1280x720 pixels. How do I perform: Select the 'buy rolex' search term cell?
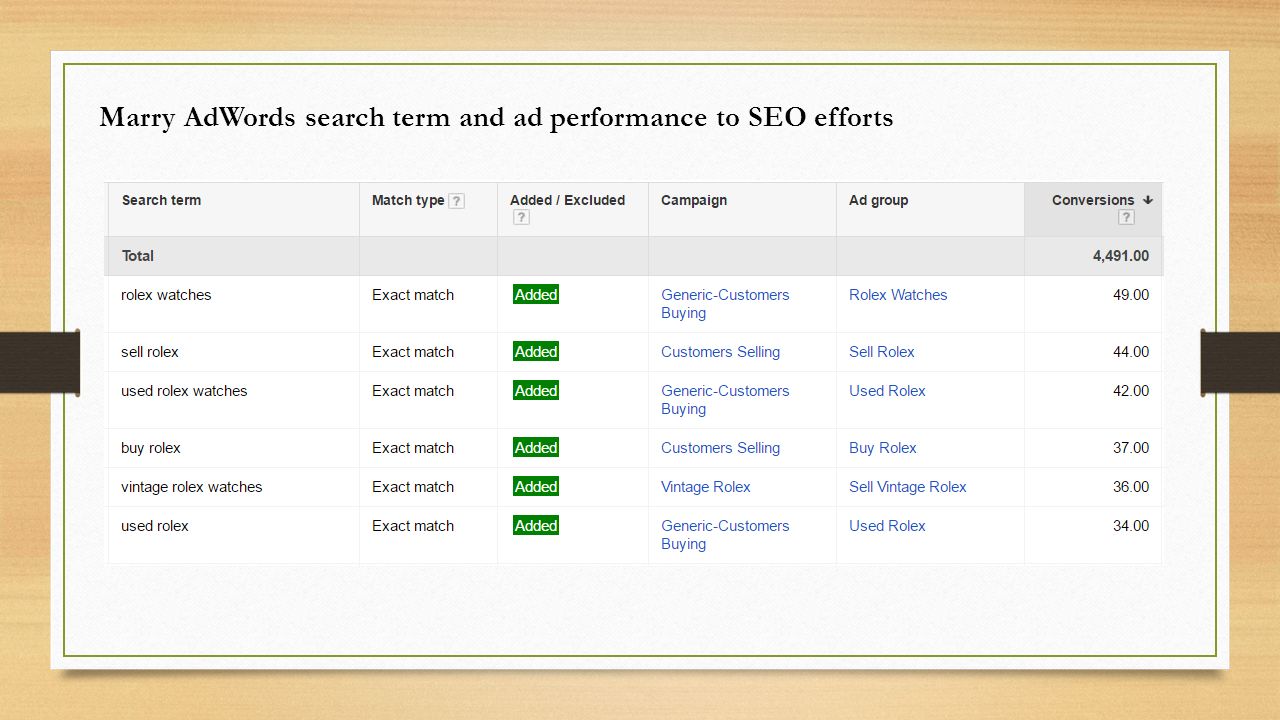(x=151, y=448)
